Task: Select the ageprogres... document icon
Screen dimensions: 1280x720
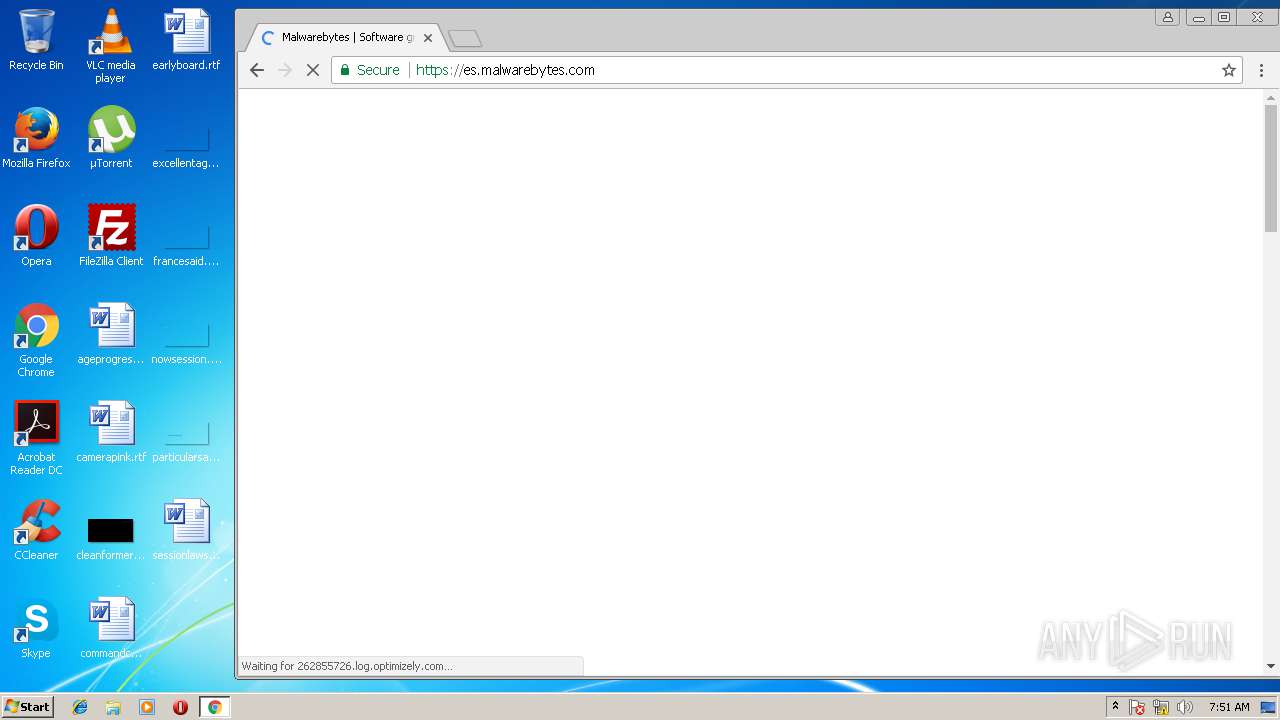Action: click(111, 335)
